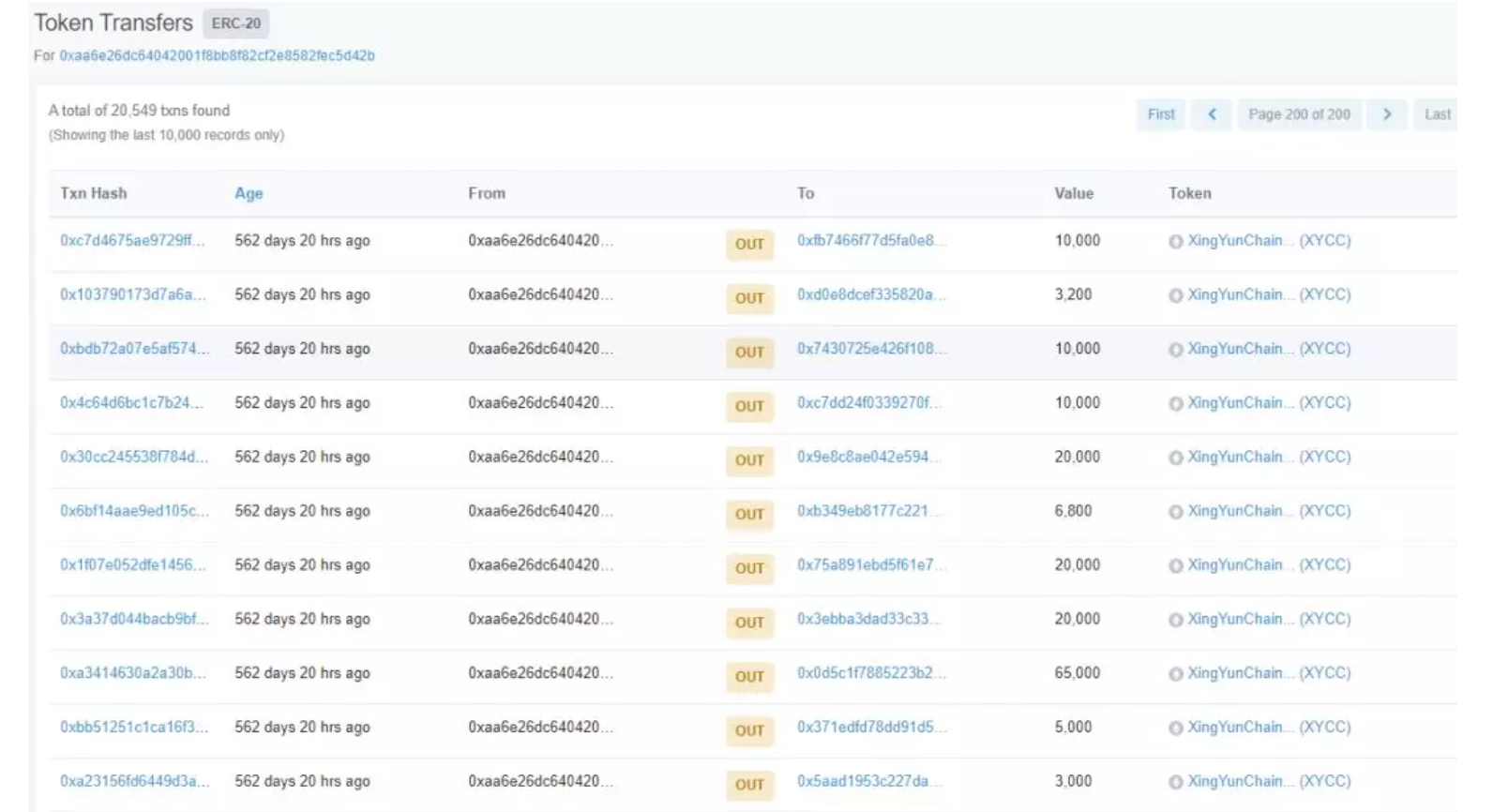
Task: Open recipient address 0xc7dd24f0339270f
Action: [x=869, y=402]
